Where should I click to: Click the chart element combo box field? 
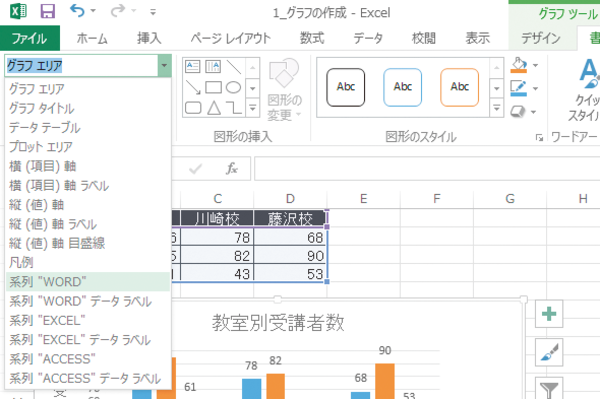click(82, 65)
